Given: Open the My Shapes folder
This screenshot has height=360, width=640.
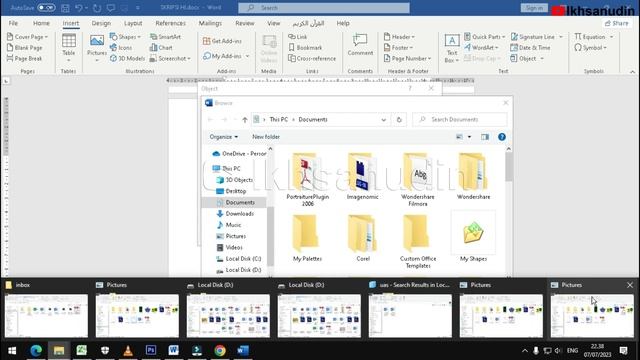Looking at the screenshot, I should (x=473, y=237).
